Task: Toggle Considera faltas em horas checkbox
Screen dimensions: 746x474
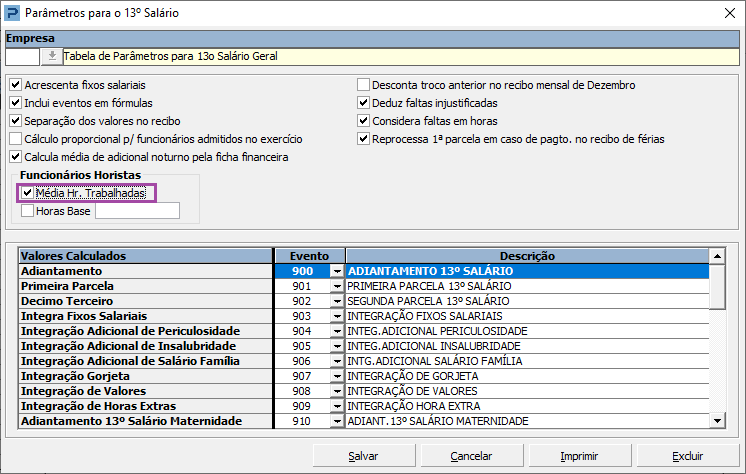Action: (x=363, y=121)
